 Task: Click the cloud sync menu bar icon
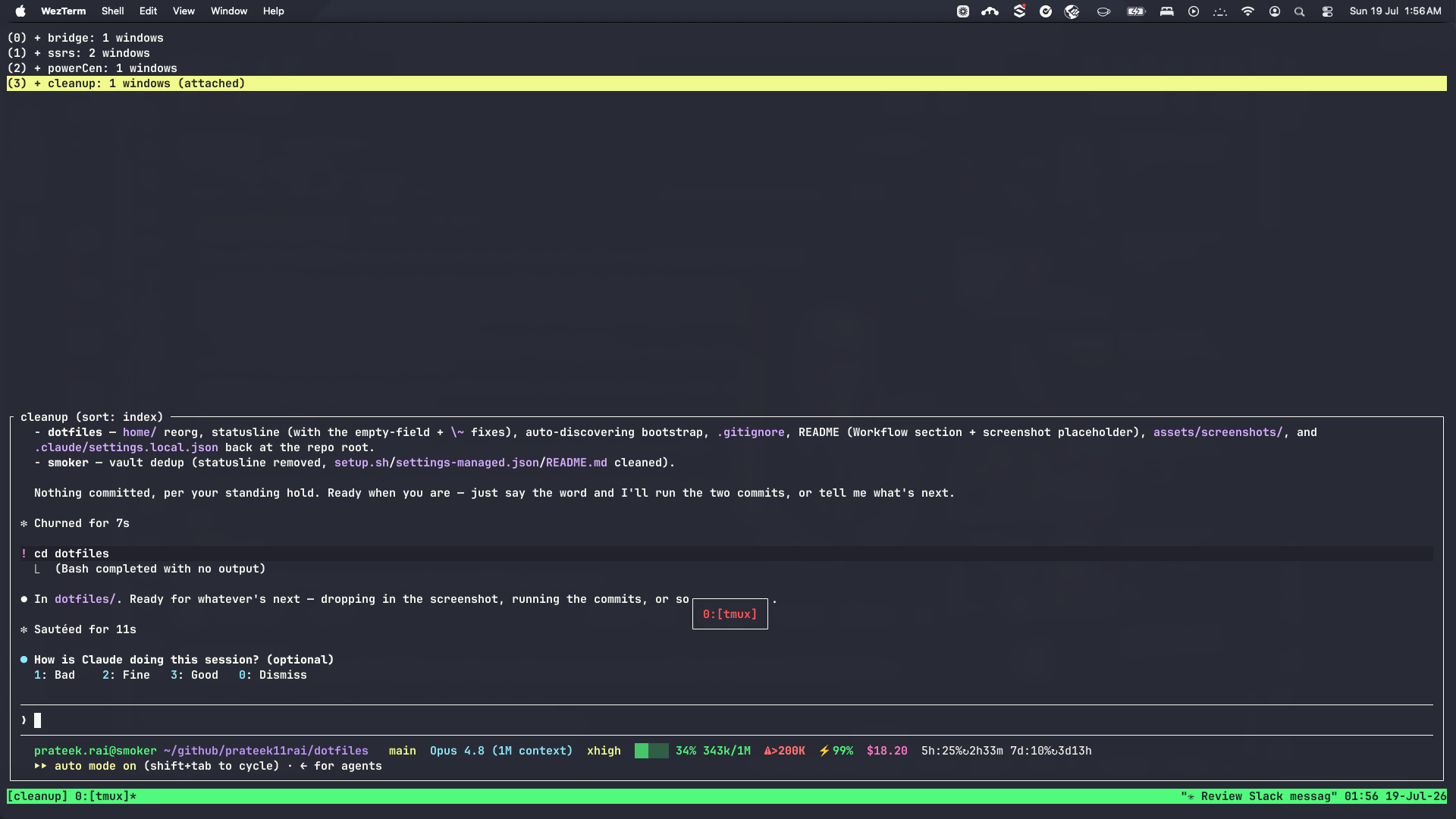(x=990, y=11)
